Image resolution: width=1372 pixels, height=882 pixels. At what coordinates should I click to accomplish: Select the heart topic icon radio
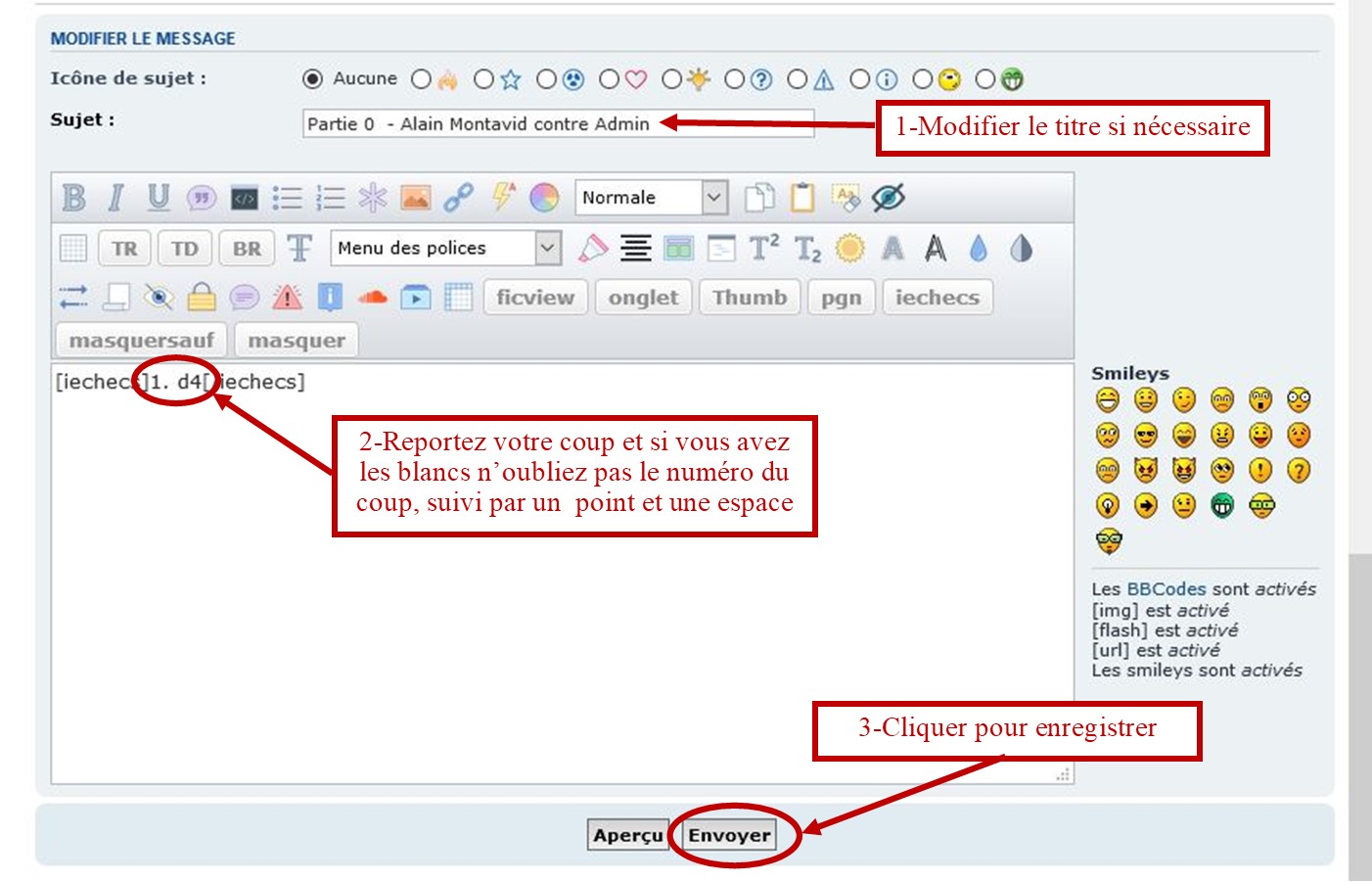click(x=609, y=79)
